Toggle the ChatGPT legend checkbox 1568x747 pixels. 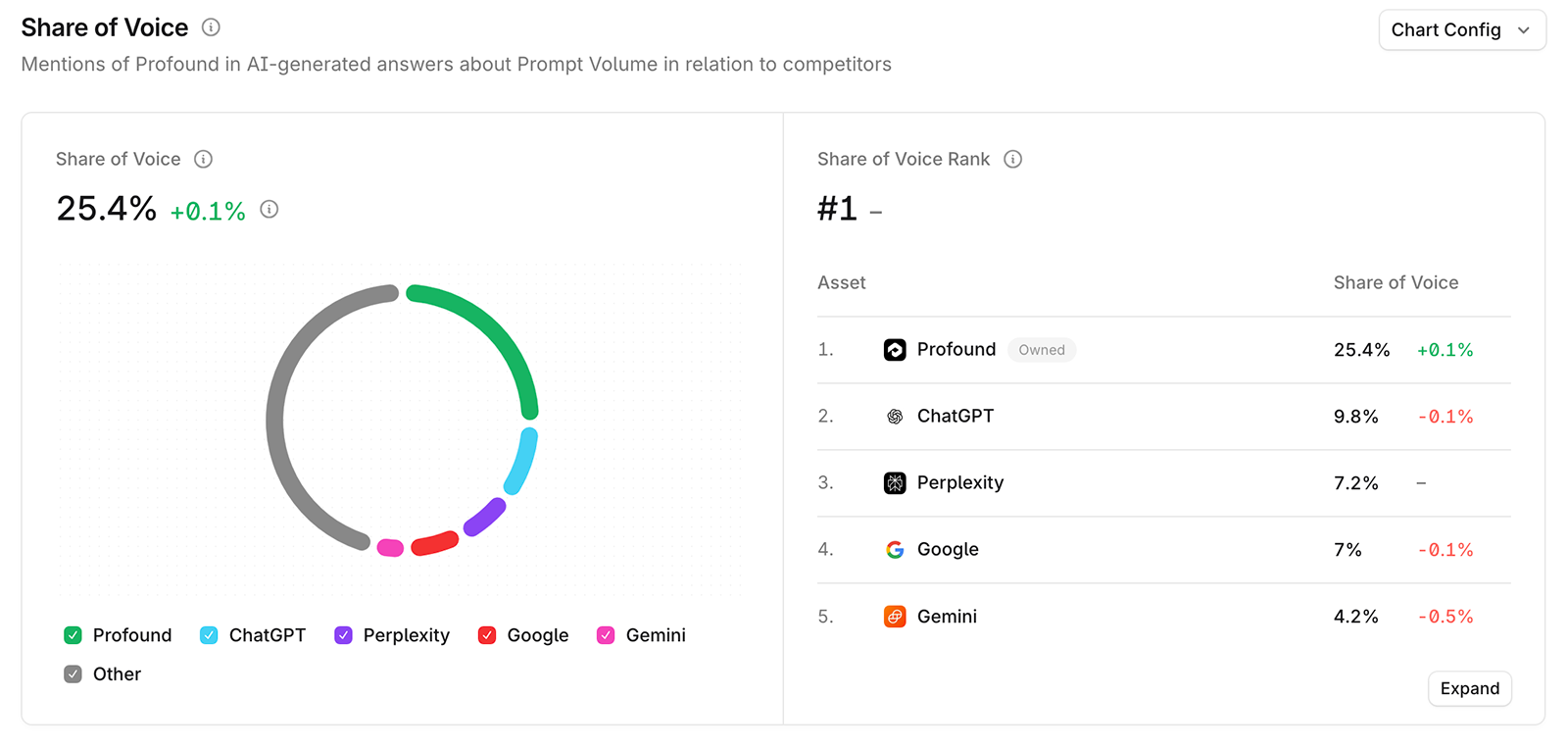point(207,634)
